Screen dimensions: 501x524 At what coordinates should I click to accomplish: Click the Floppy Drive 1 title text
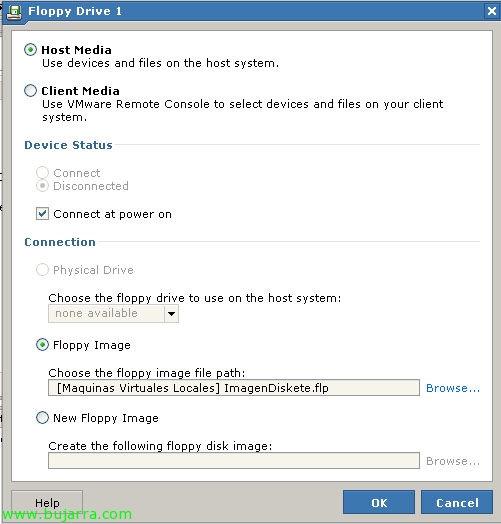click(75, 12)
